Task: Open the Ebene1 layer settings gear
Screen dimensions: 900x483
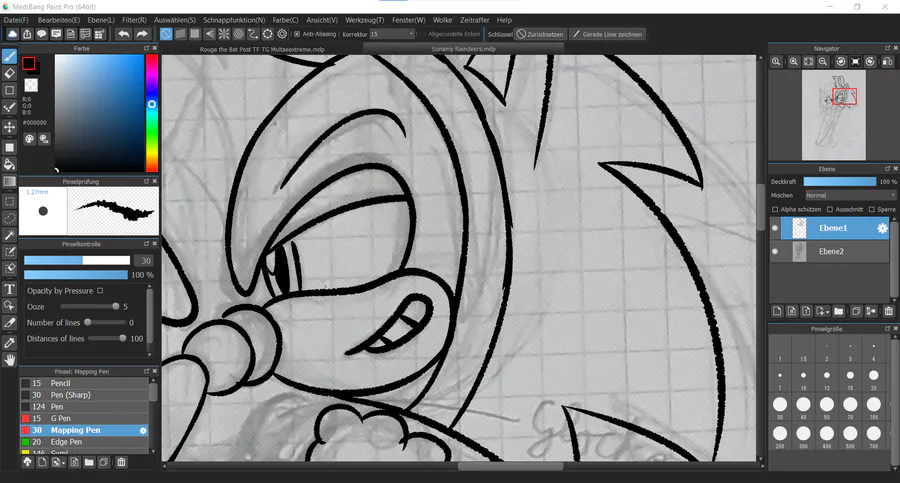Action: 882,228
